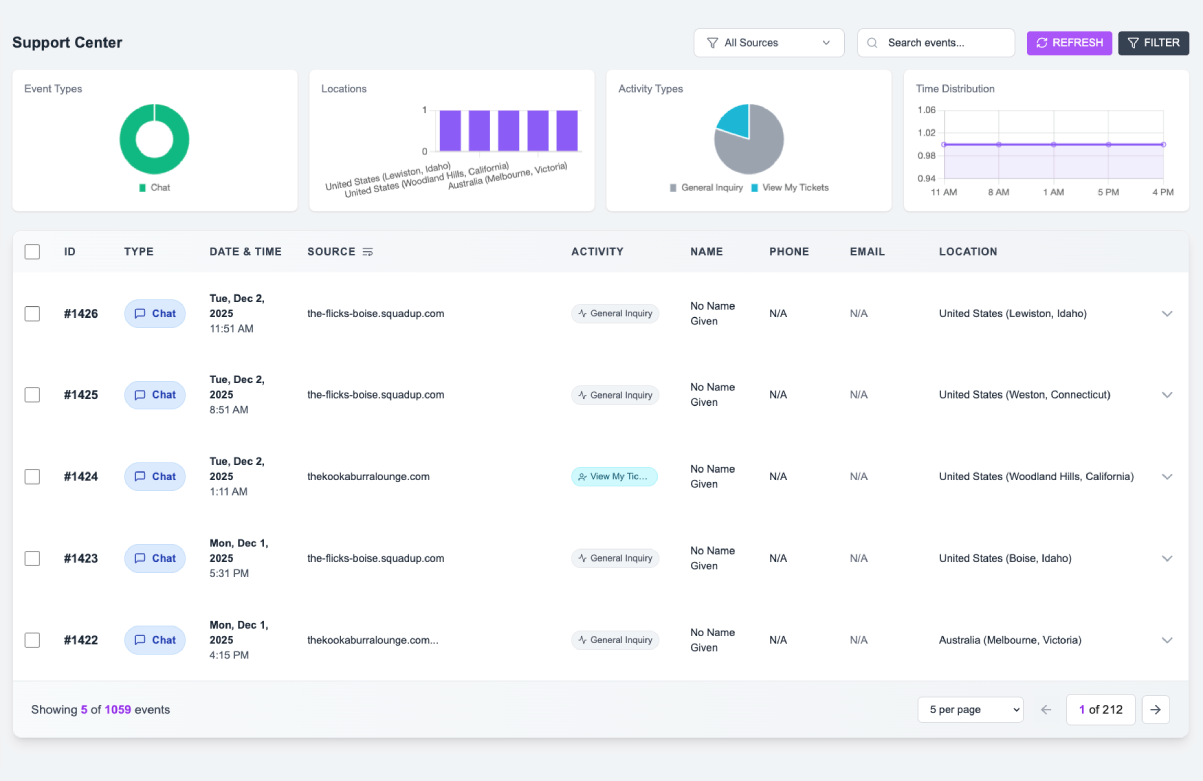Select the checkbox for event #1424
1203x781 pixels.
(32, 477)
